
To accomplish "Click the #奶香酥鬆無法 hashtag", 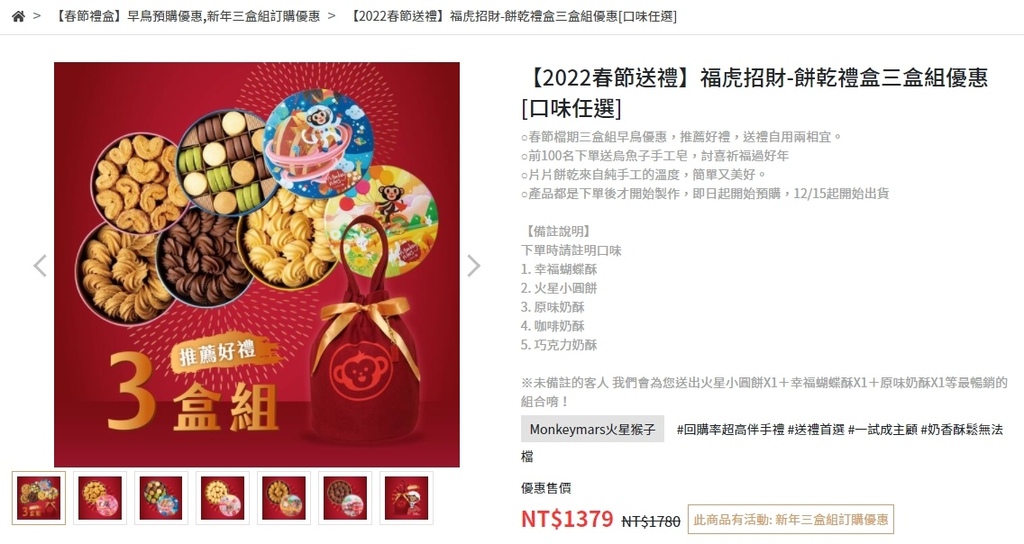I will click(x=961, y=430).
